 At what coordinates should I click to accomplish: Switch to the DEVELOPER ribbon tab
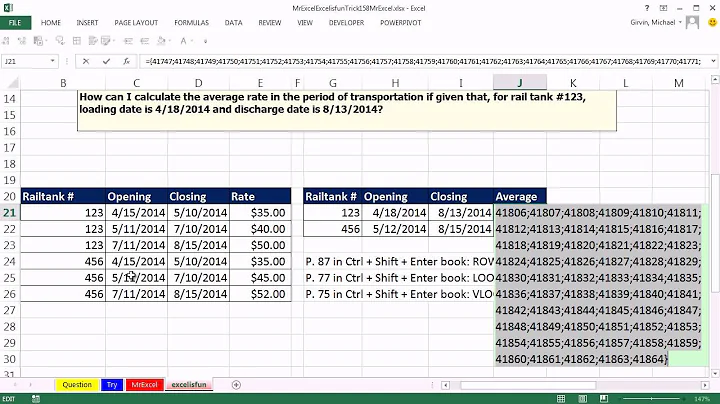tap(346, 22)
